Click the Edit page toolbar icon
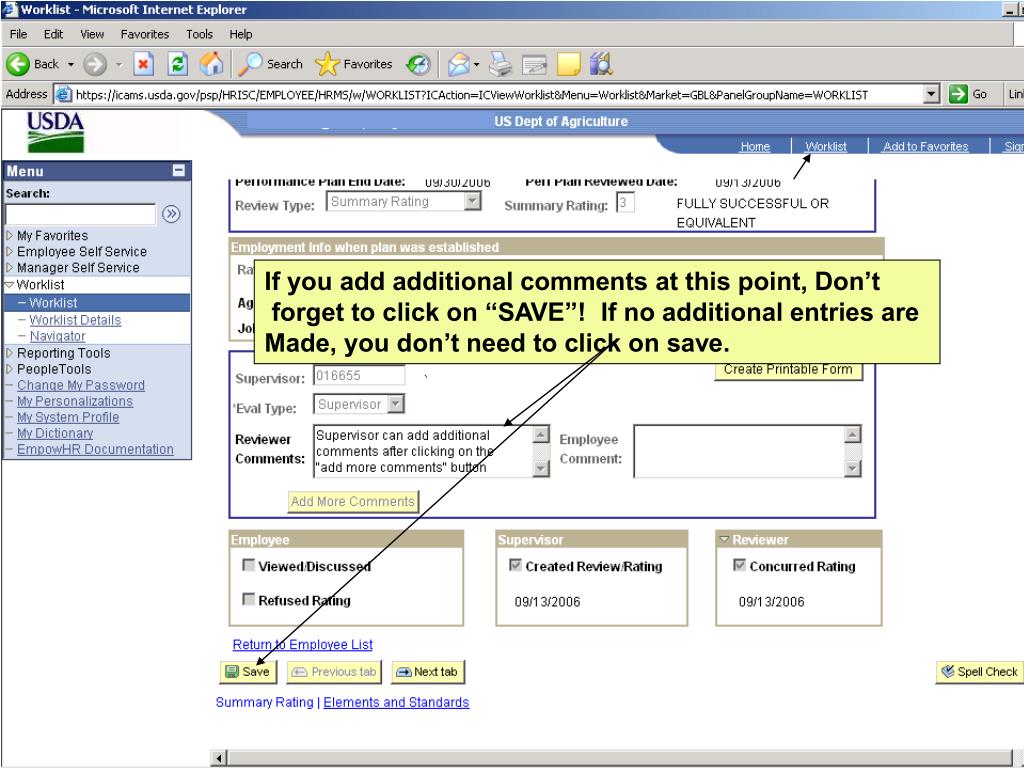Screen dimensions: 1024x768 [x=534, y=64]
